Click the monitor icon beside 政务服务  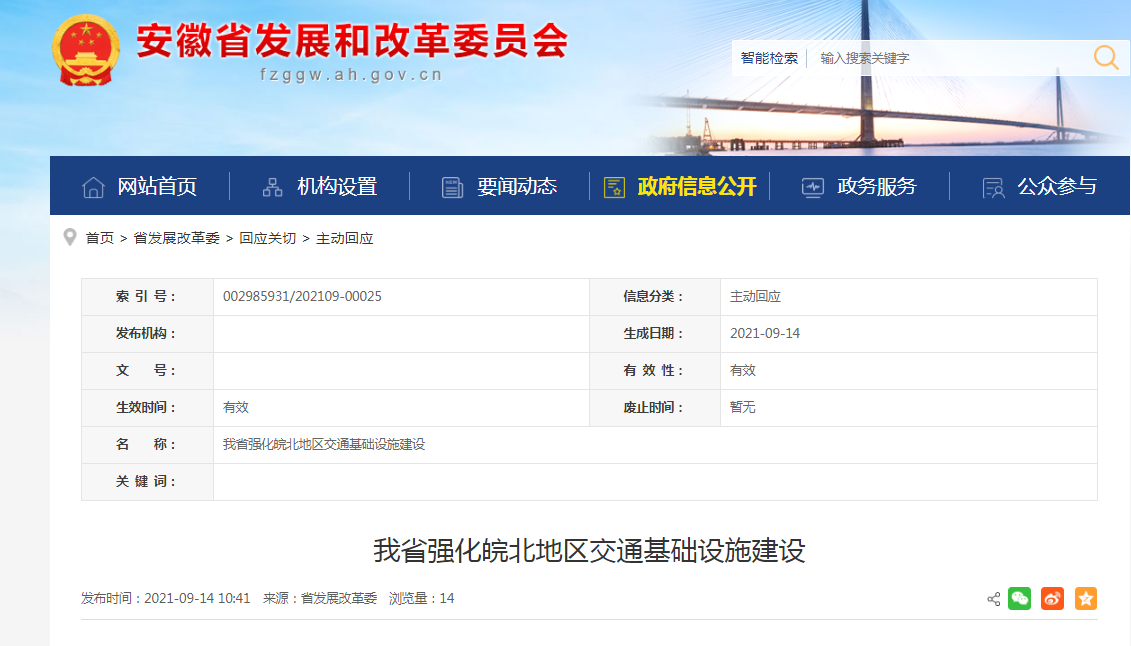pyautogui.click(x=813, y=187)
